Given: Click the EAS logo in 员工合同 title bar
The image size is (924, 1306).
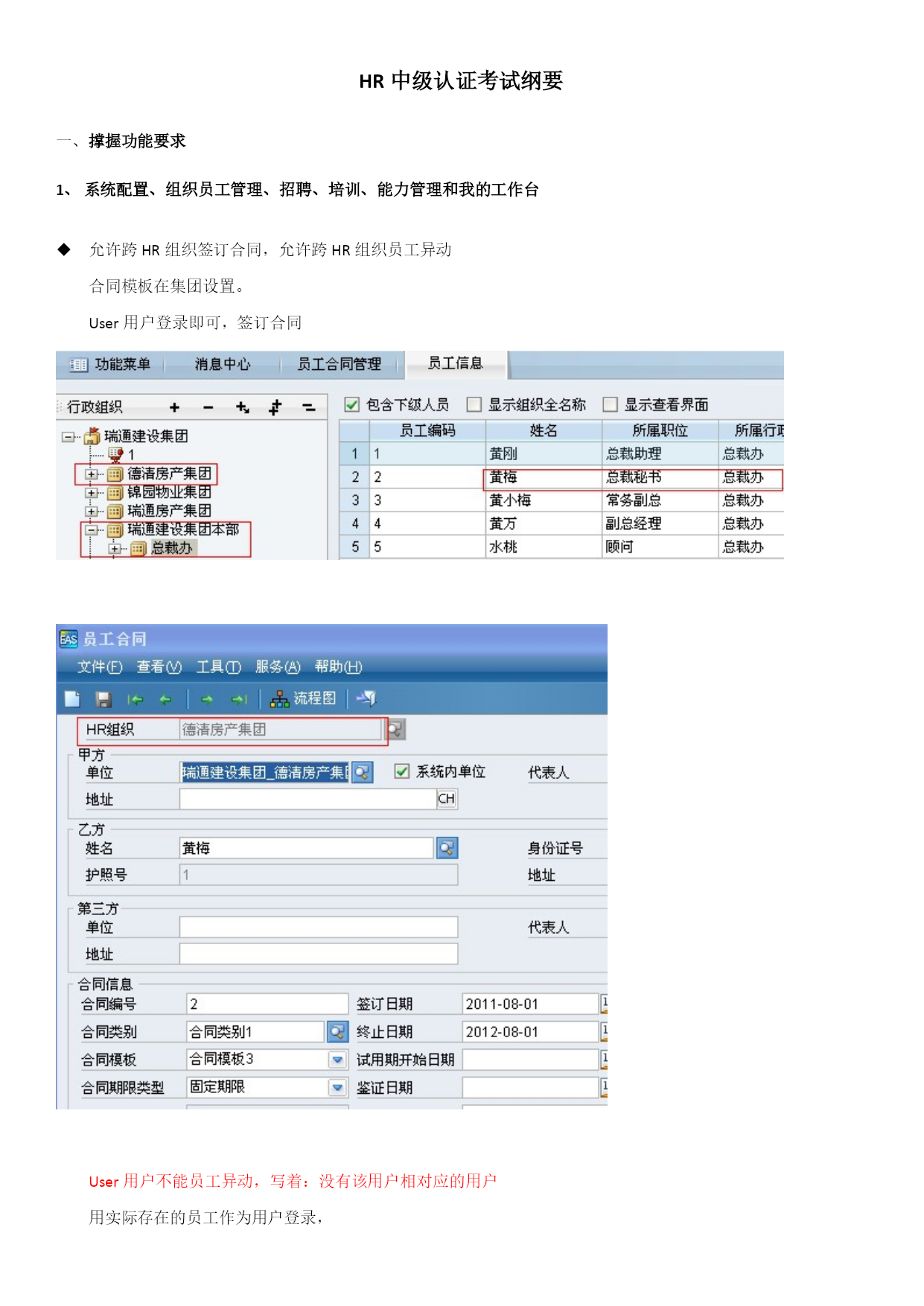Looking at the screenshot, I should pyautogui.click(x=68, y=639).
